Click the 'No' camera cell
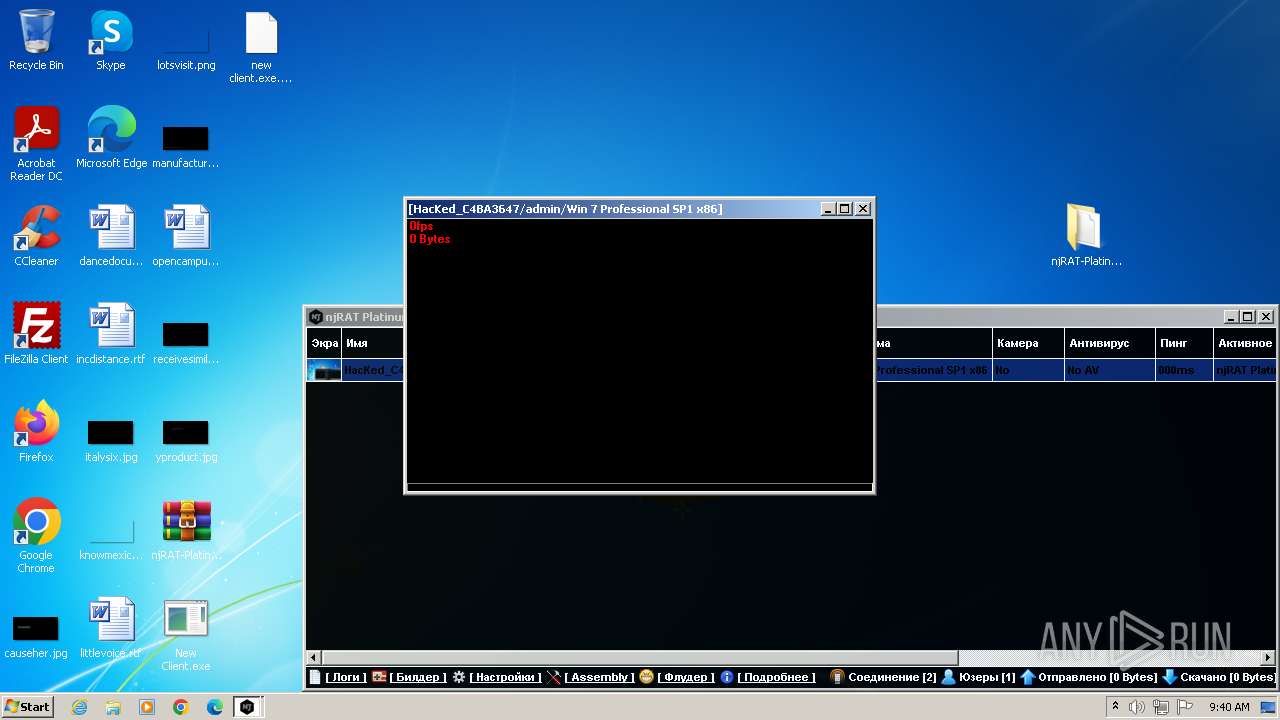The image size is (1280, 720). click(1027, 370)
